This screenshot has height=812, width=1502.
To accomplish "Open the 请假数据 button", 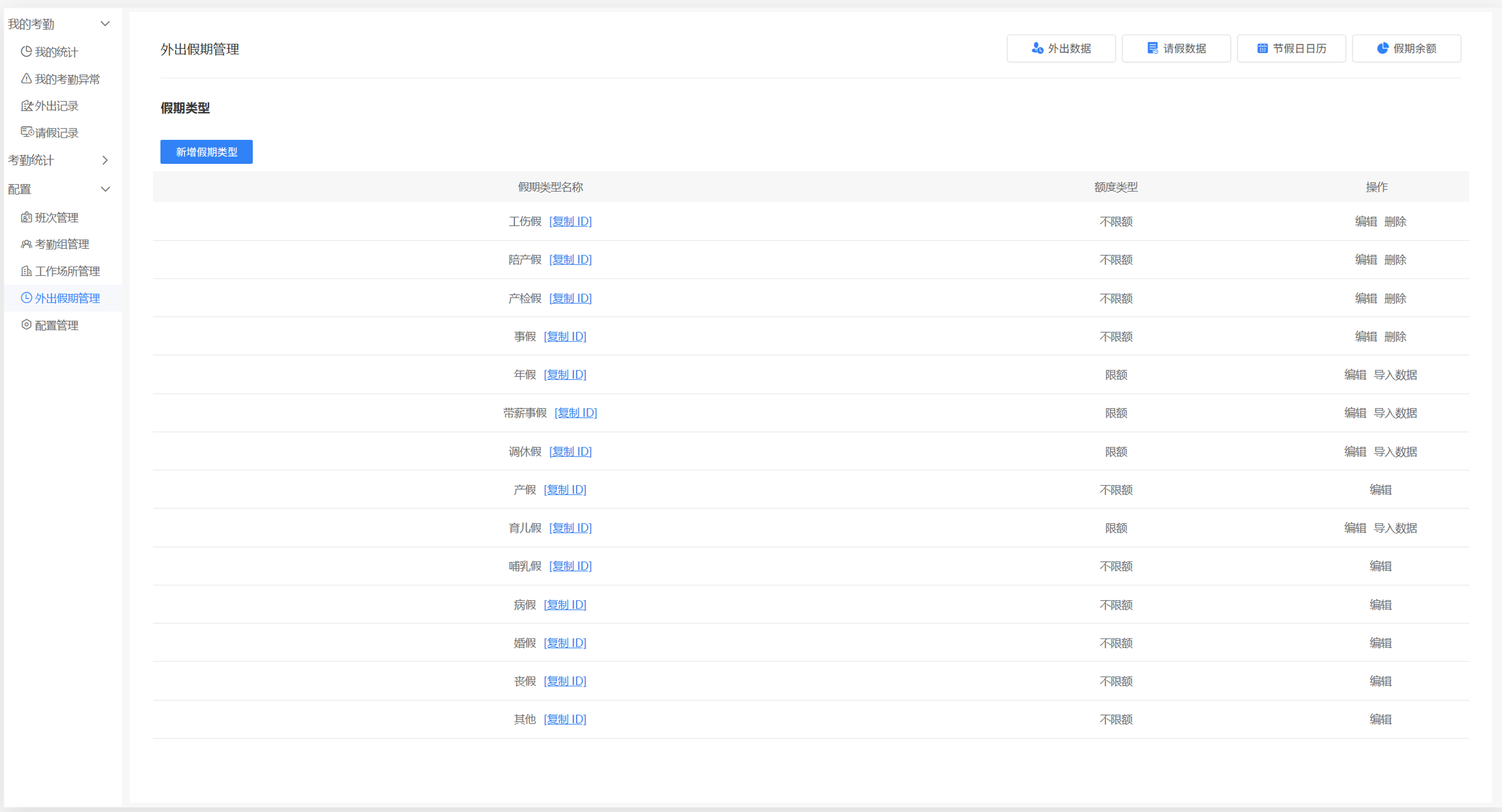I will (x=1176, y=49).
